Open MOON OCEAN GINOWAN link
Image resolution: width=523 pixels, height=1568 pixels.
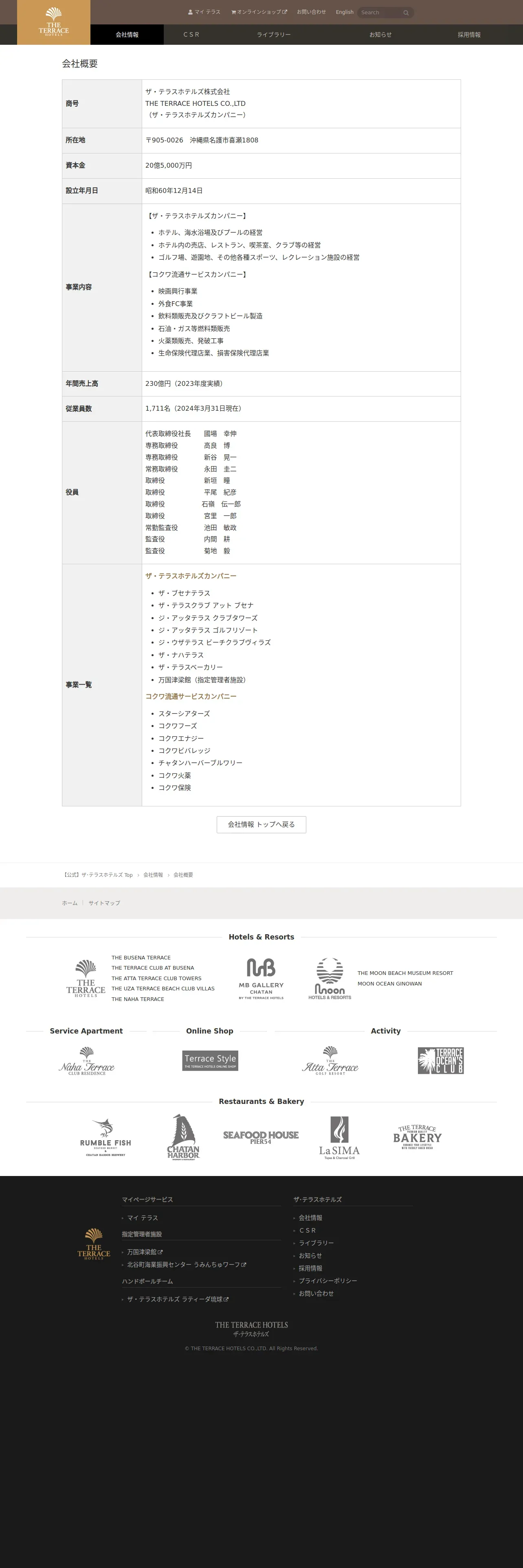pyautogui.click(x=390, y=983)
